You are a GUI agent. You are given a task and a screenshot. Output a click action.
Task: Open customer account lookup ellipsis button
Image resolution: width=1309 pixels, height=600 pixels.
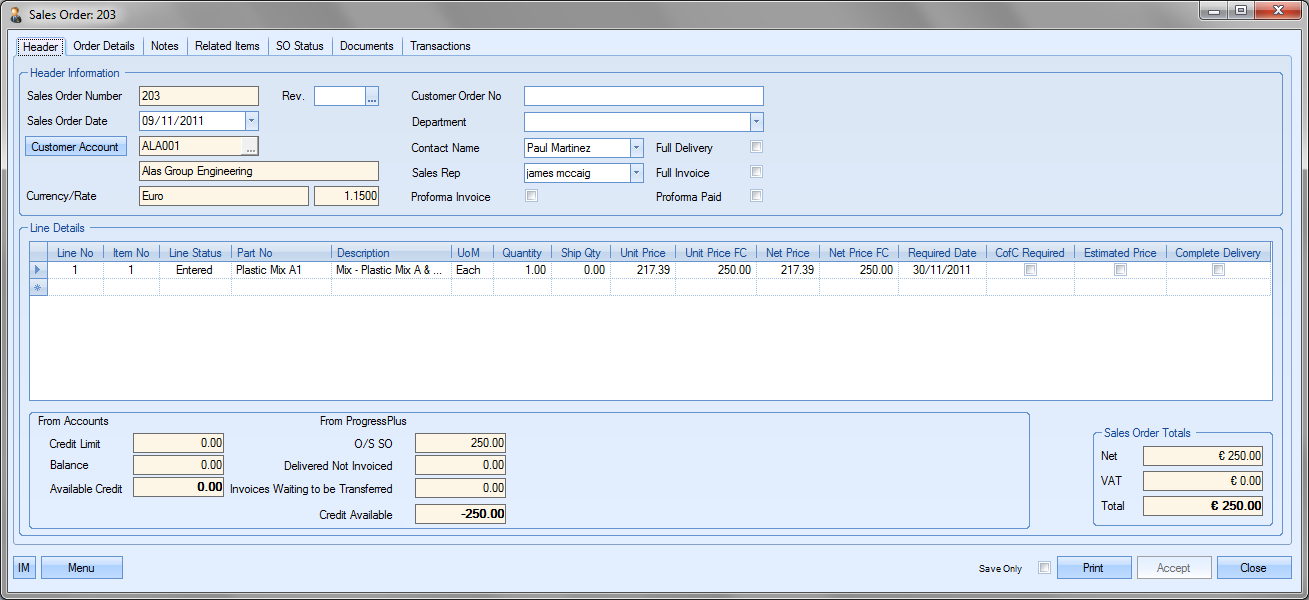250,147
